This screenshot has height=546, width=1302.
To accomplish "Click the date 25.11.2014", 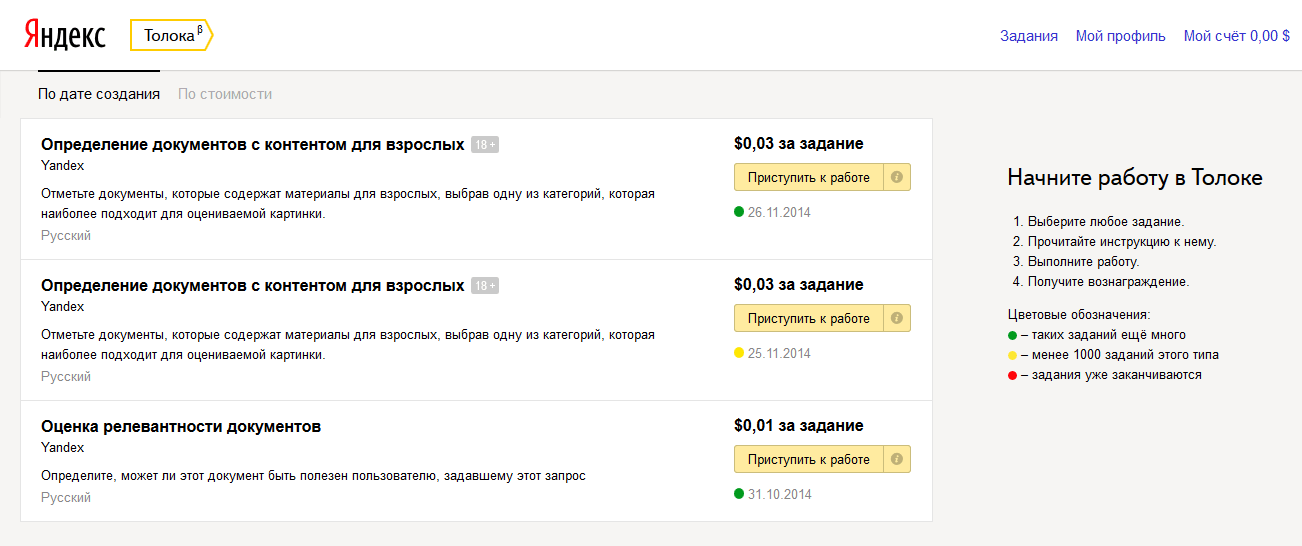I will click(x=780, y=353).
